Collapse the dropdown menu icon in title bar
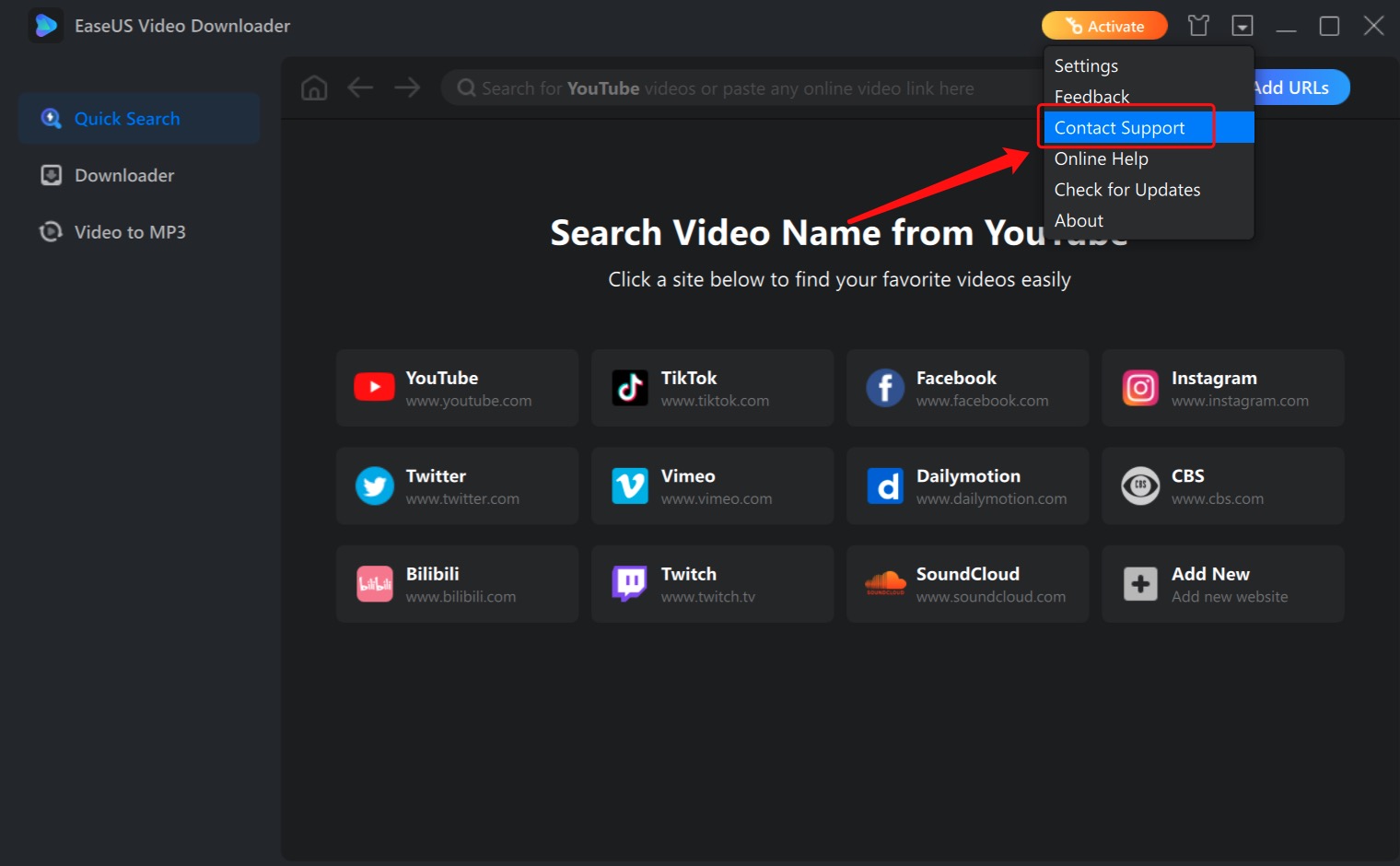 pos(1242,26)
